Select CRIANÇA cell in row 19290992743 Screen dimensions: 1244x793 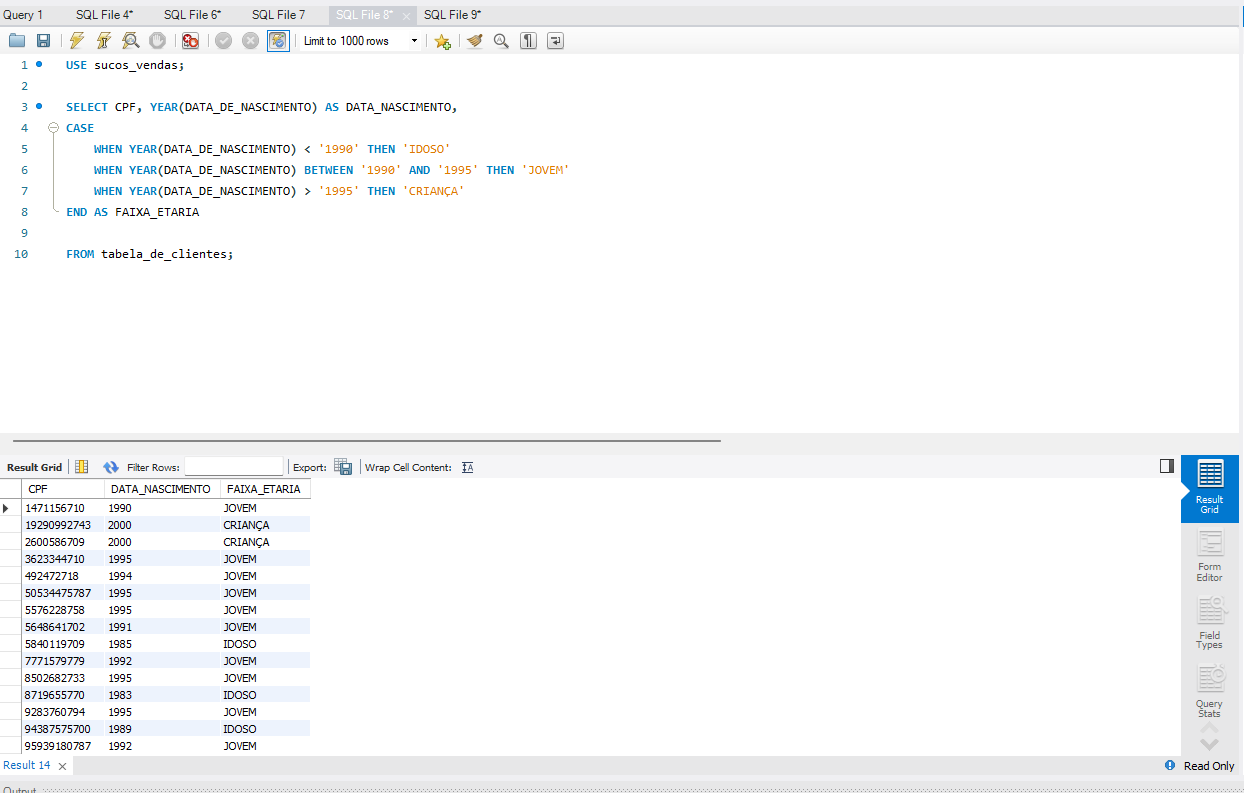click(265, 525)
